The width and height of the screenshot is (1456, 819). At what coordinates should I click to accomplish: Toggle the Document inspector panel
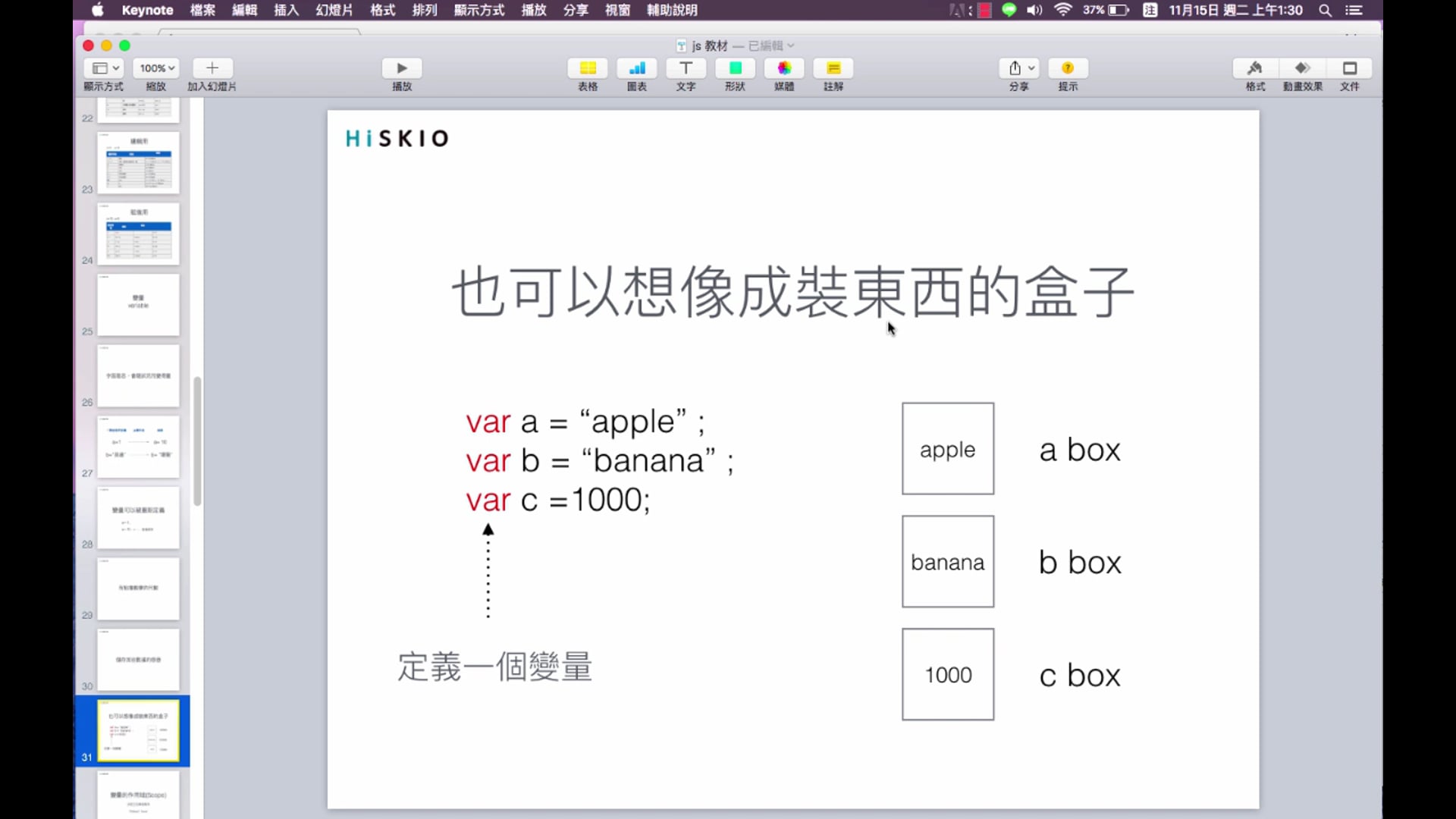pos(1350,68)
